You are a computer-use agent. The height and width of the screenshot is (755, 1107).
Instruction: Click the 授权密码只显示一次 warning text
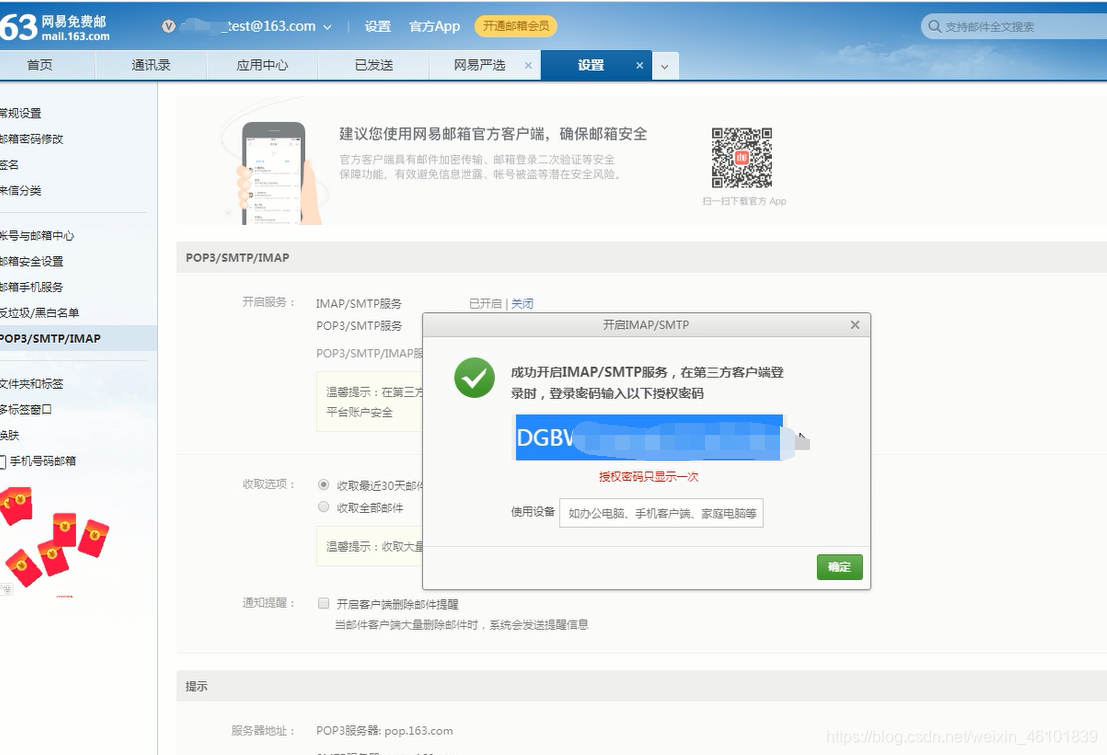pos(649,477)
